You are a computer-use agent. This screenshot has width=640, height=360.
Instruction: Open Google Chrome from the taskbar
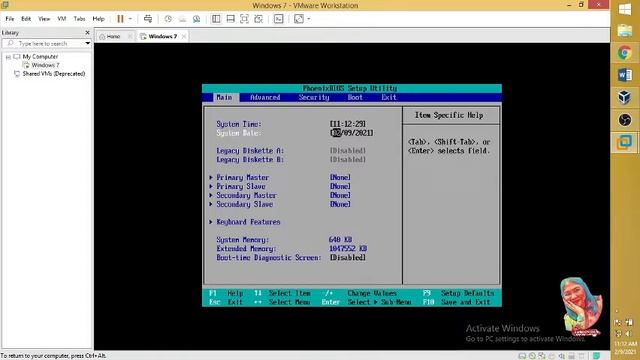(625, 53)
